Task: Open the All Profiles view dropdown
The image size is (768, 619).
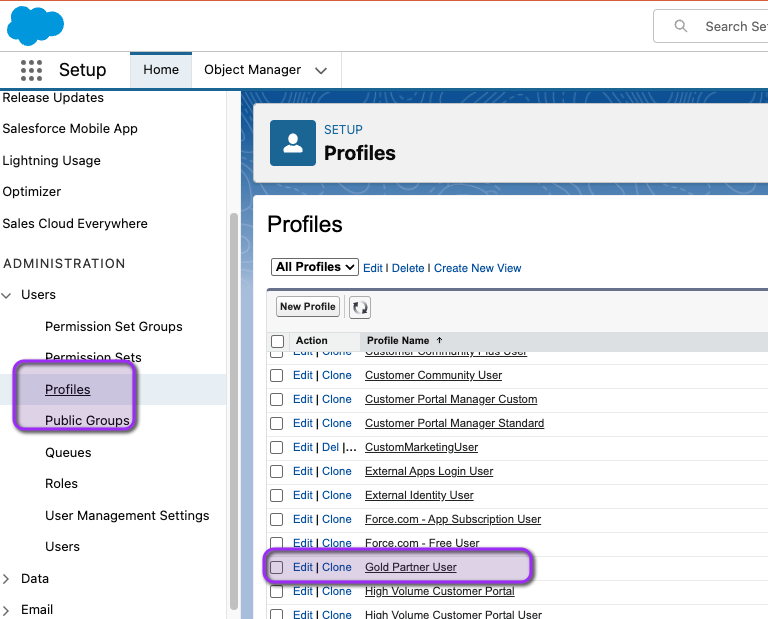Action: [x=314, y=267]
